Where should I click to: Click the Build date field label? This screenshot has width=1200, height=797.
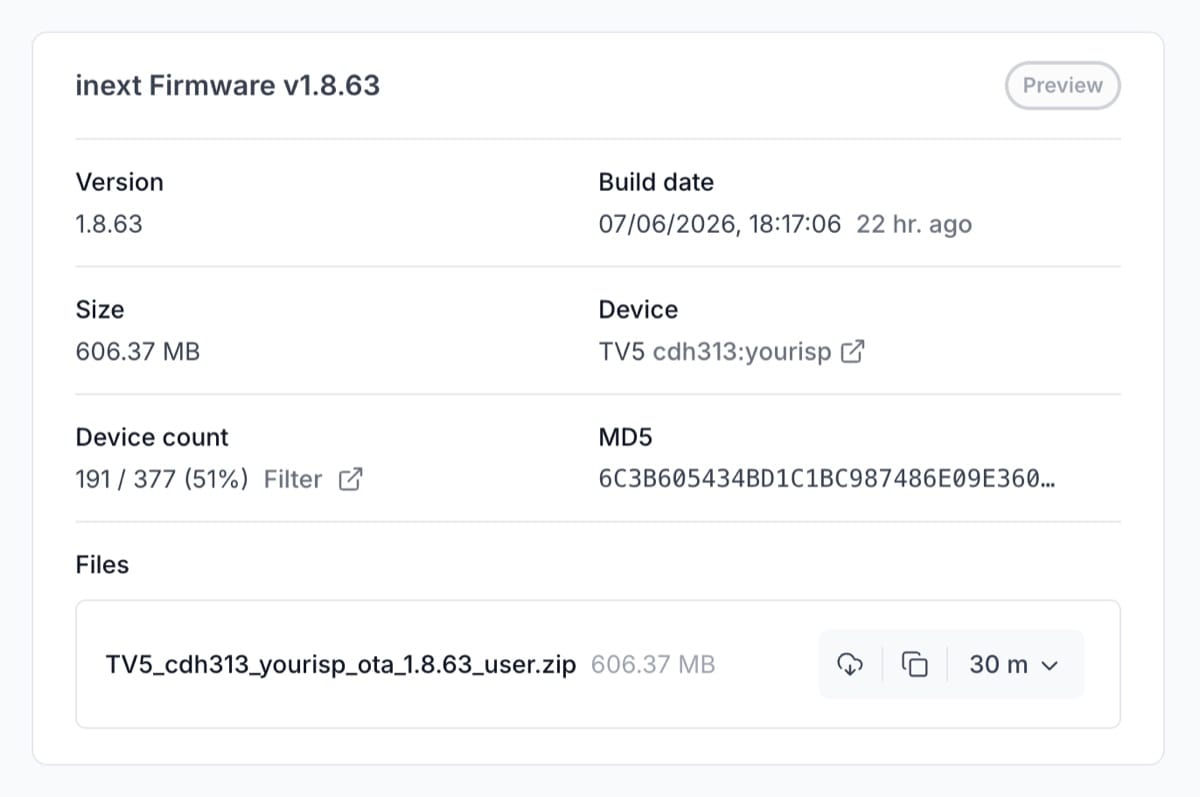click(x=656, y=182)
